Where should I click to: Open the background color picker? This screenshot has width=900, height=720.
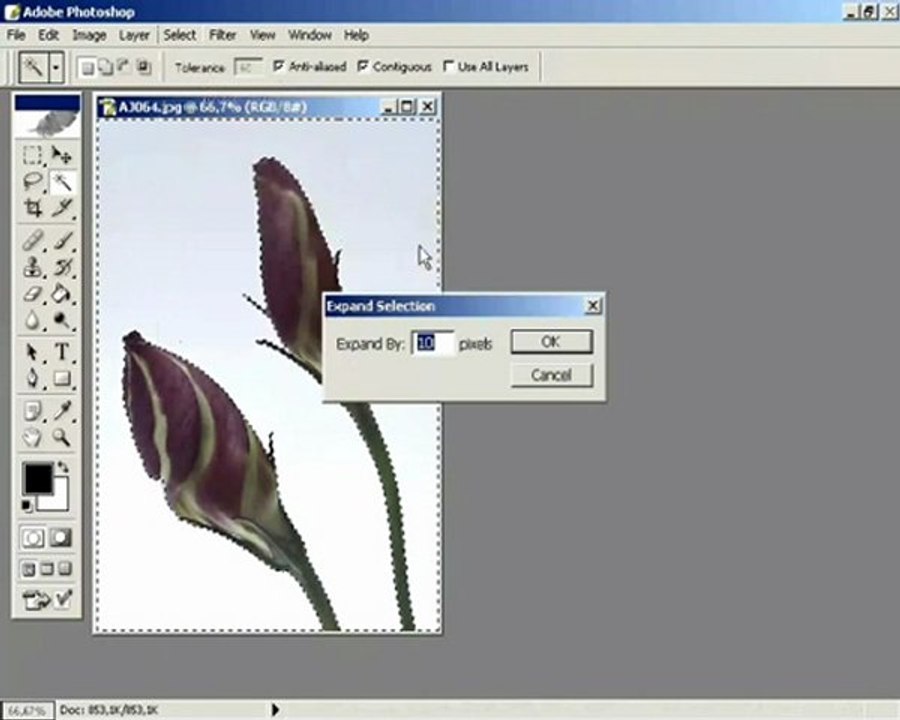click(x=60, y=500)
